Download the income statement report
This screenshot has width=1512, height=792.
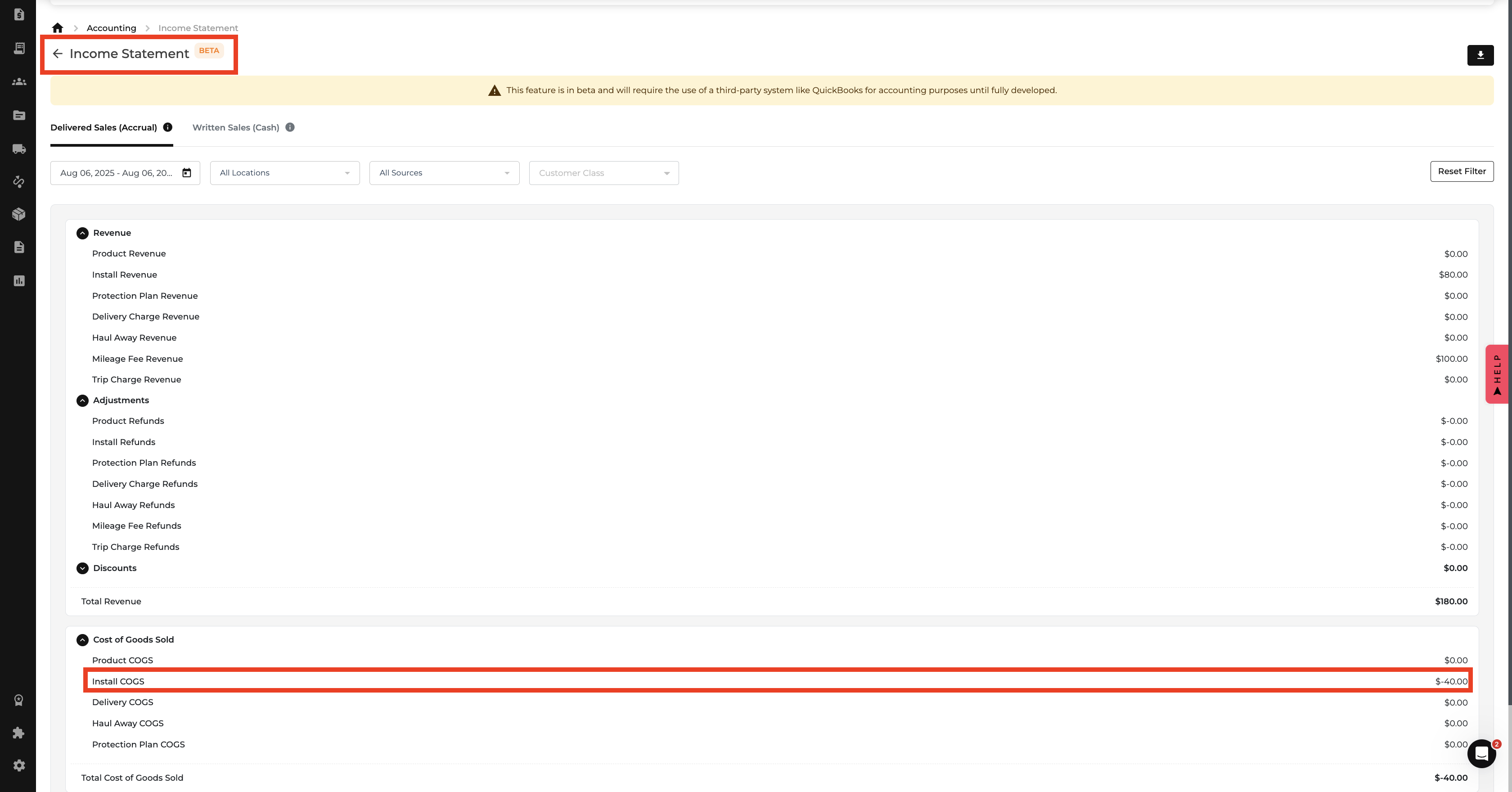coord(1480,55)
